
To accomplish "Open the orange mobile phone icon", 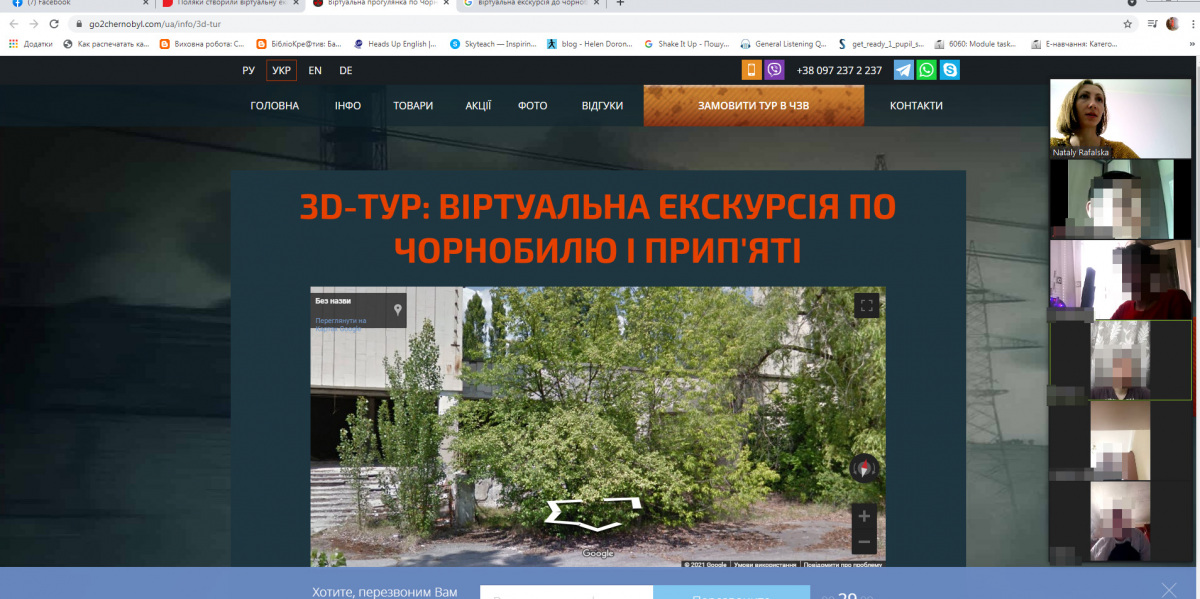I will 751,70.
